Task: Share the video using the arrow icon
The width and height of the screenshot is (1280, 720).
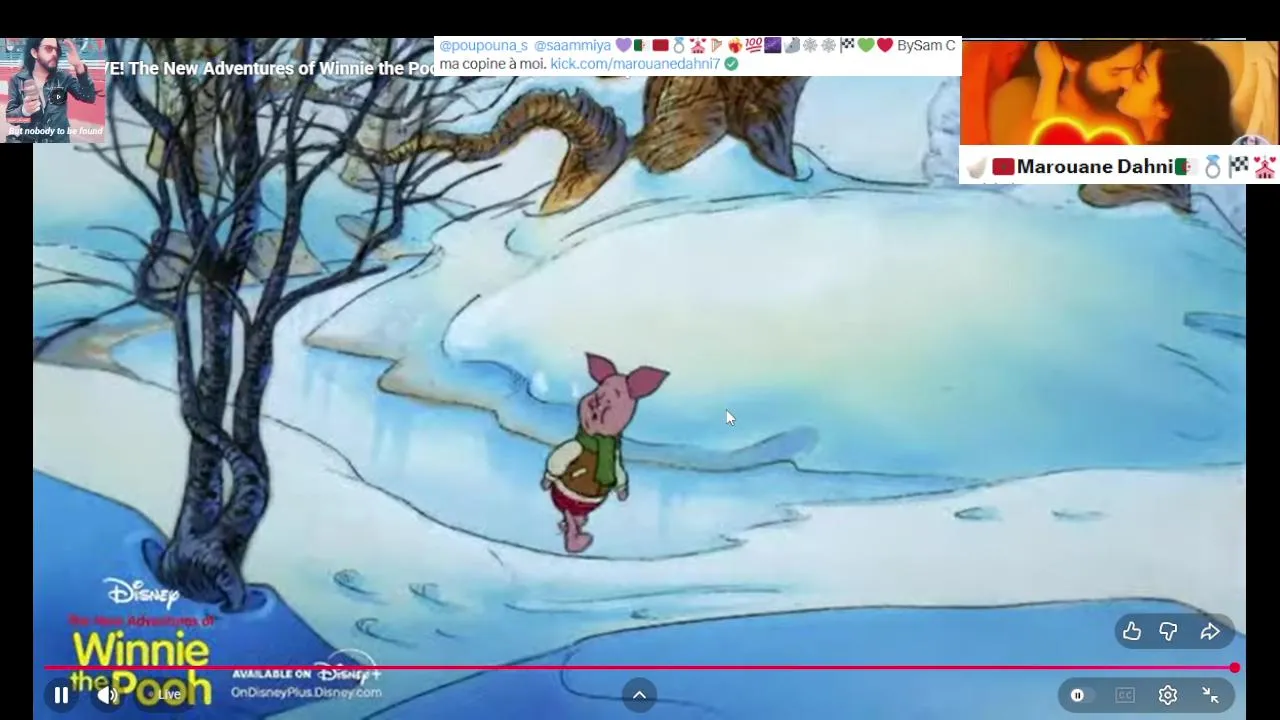Action: pos(1210,631)
